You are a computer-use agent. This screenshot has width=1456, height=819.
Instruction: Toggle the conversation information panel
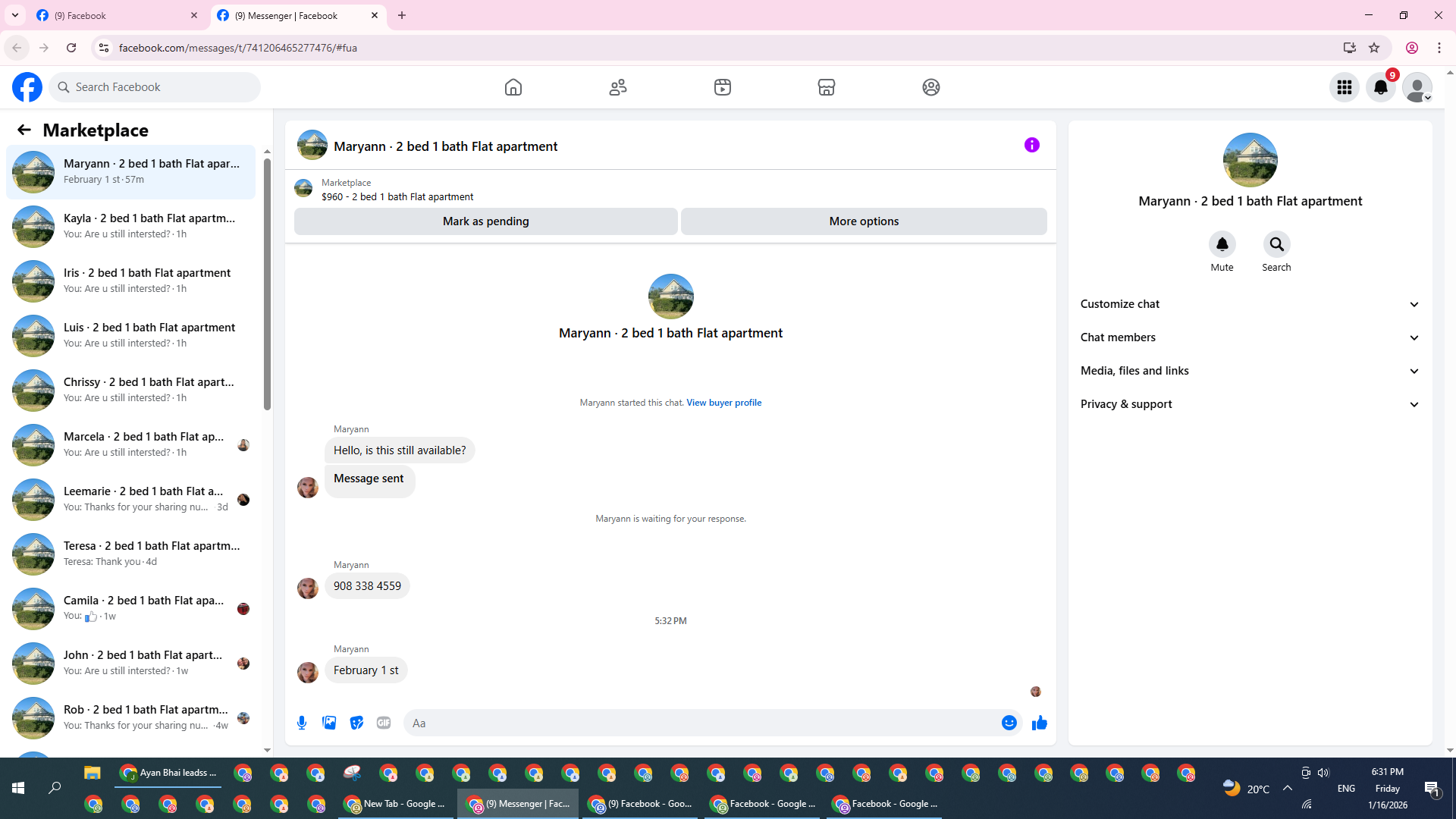pos(1031,145)
